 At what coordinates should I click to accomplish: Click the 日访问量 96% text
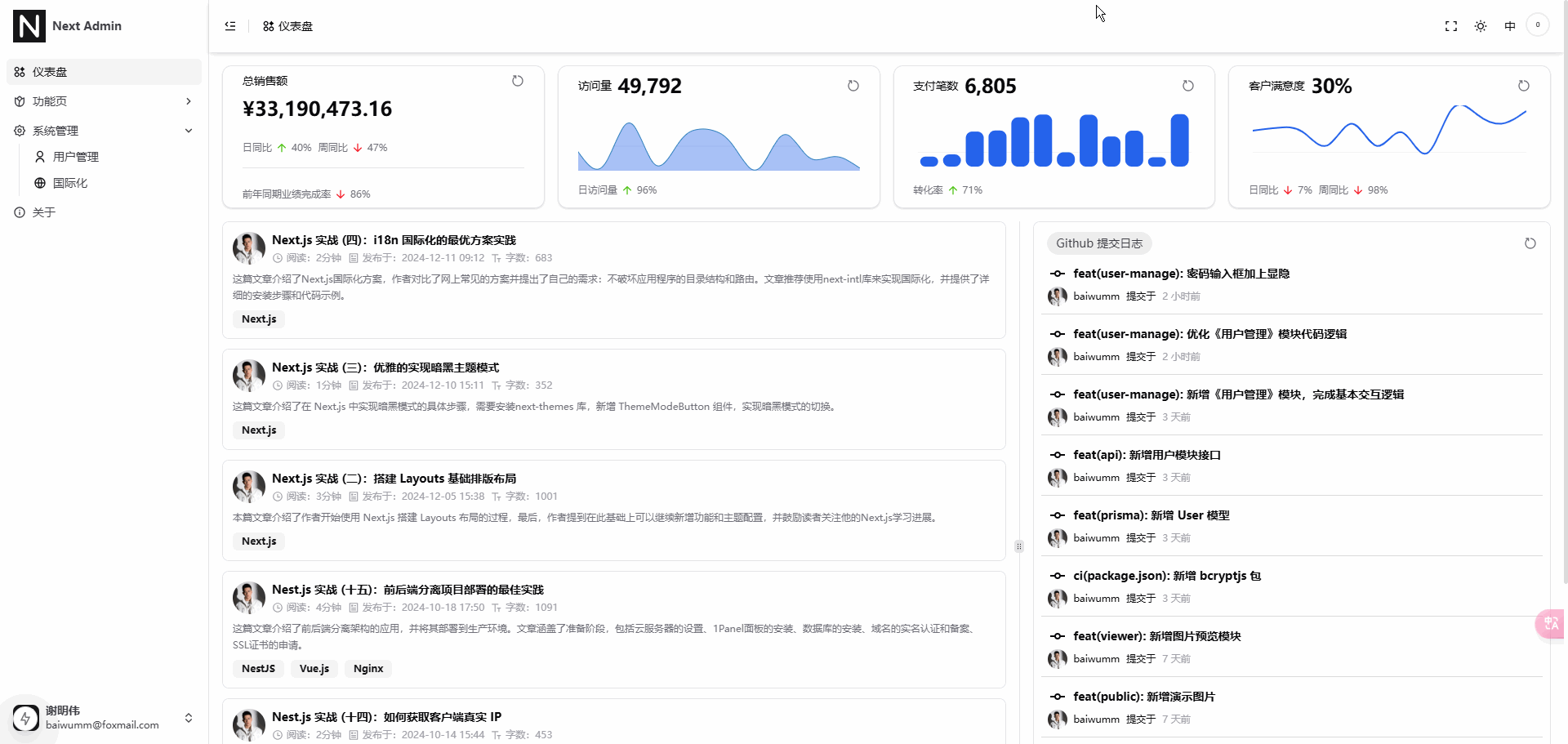tap(617, 190)
